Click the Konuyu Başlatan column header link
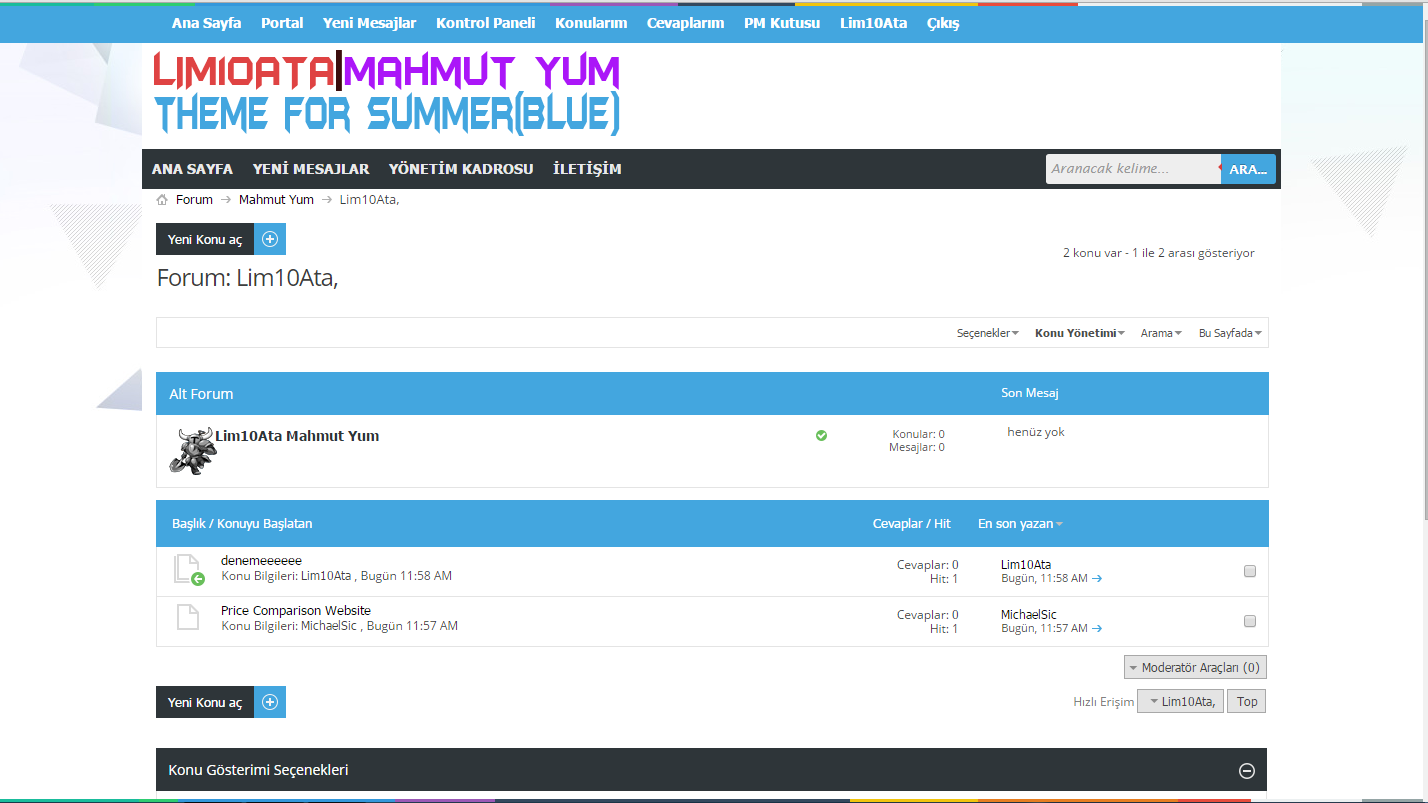This screenshot has width=1428, height=803. pyautogui.click(x=265, y=523)
